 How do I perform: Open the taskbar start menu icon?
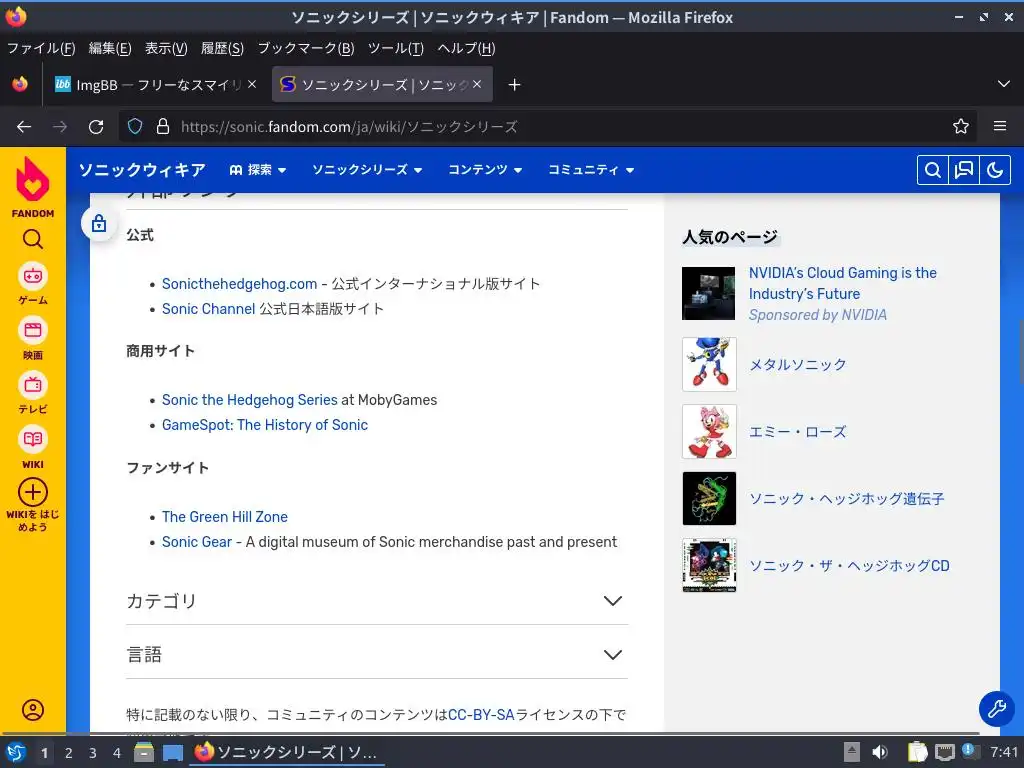coord(16,752)
